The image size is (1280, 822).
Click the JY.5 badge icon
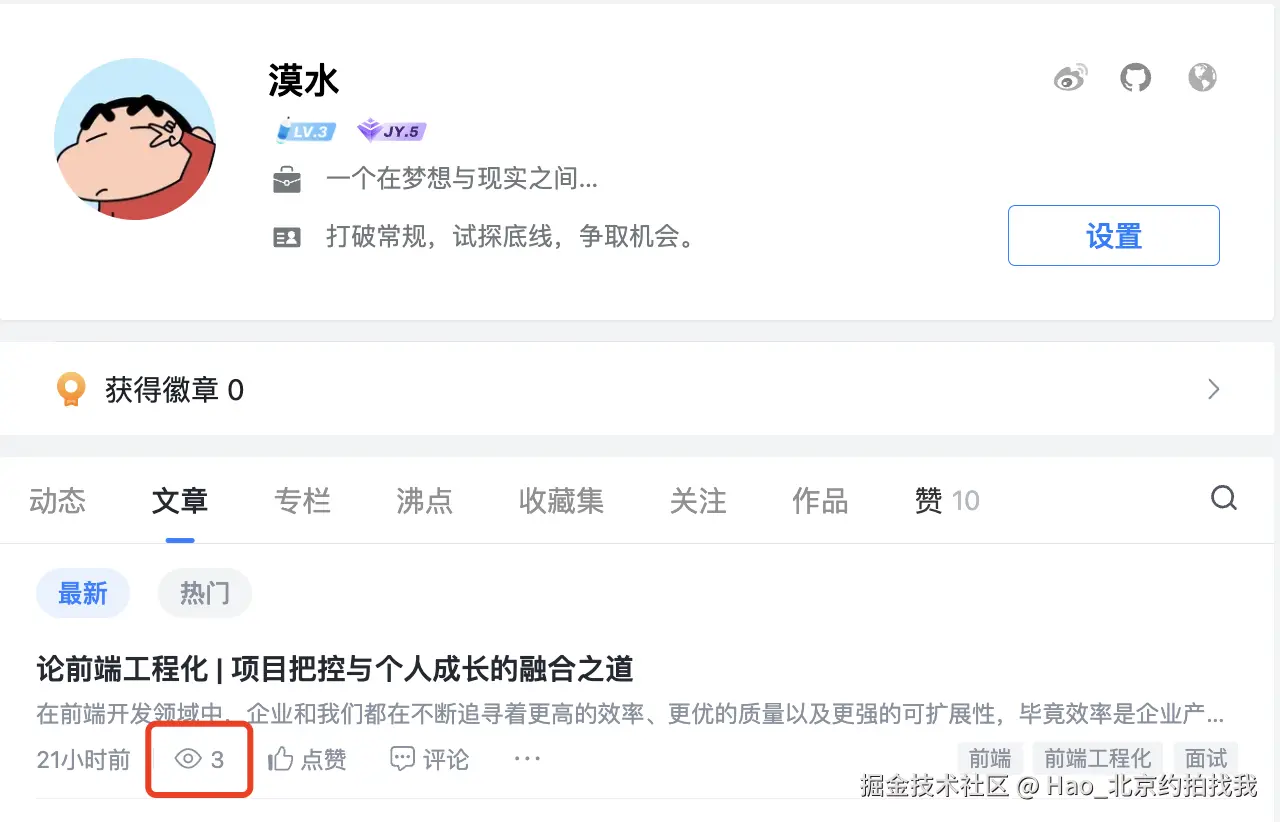point(390,130)
